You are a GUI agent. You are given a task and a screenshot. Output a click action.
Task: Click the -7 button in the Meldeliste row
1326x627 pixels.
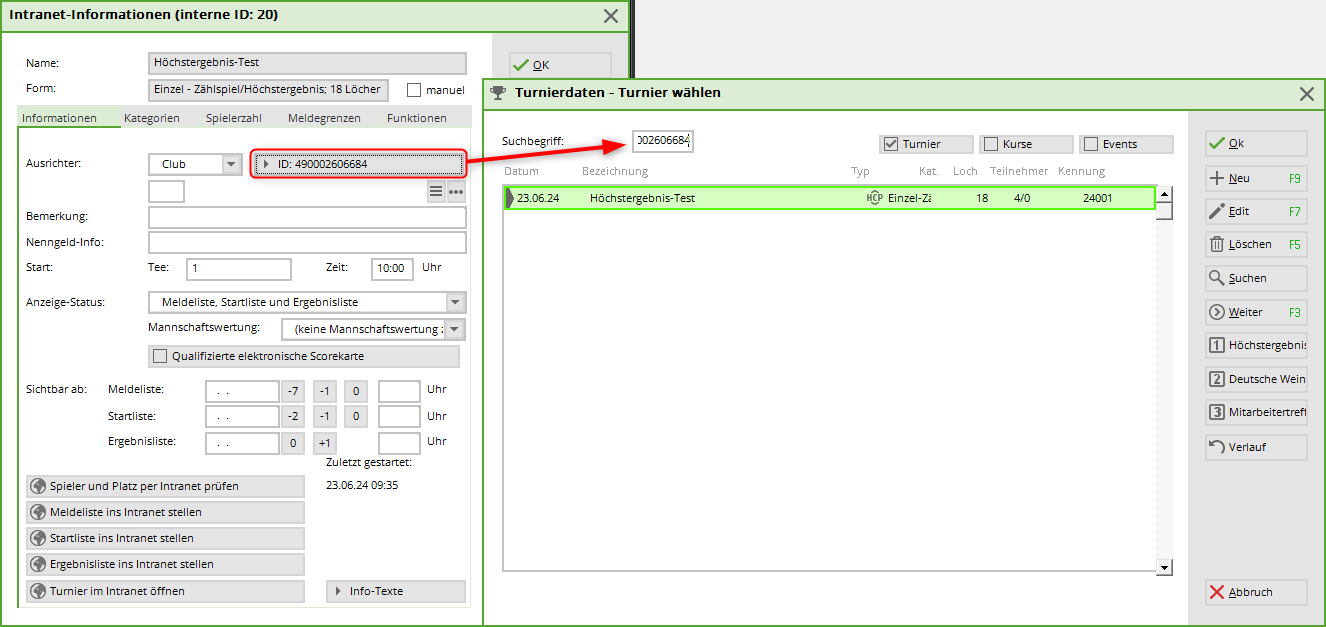pyautogui.click(x=292, y=390)
